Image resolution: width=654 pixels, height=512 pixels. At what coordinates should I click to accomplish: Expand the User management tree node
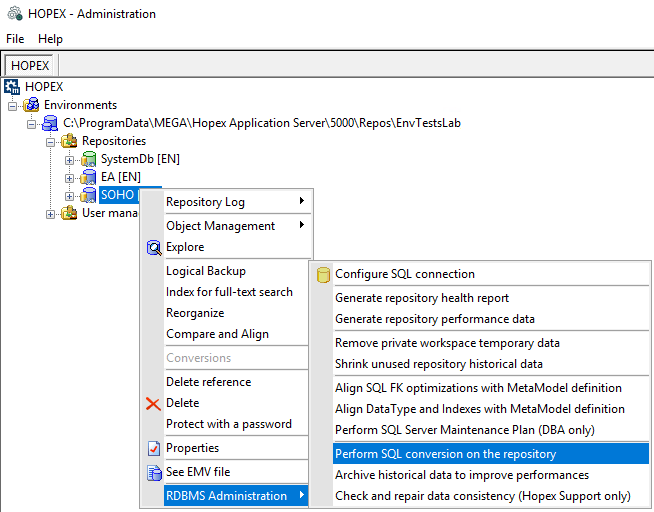[51, 213]
